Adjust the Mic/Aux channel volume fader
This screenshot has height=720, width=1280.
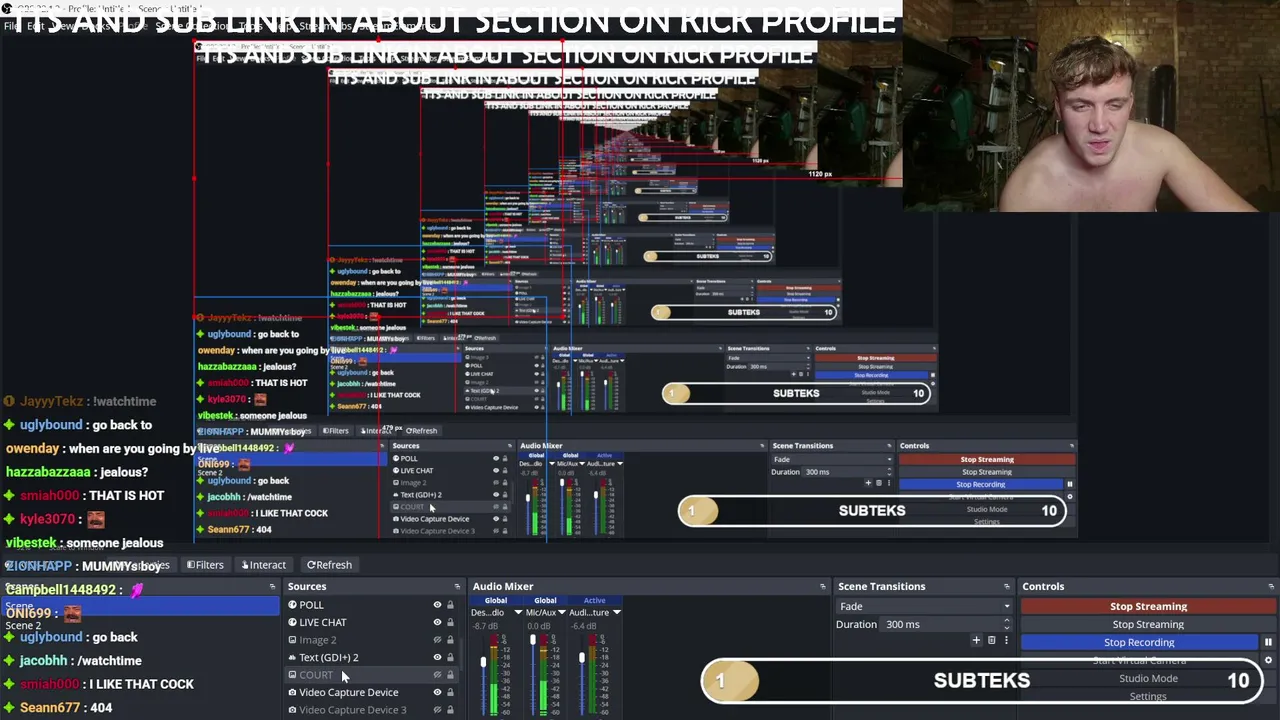tap(531, 639)
